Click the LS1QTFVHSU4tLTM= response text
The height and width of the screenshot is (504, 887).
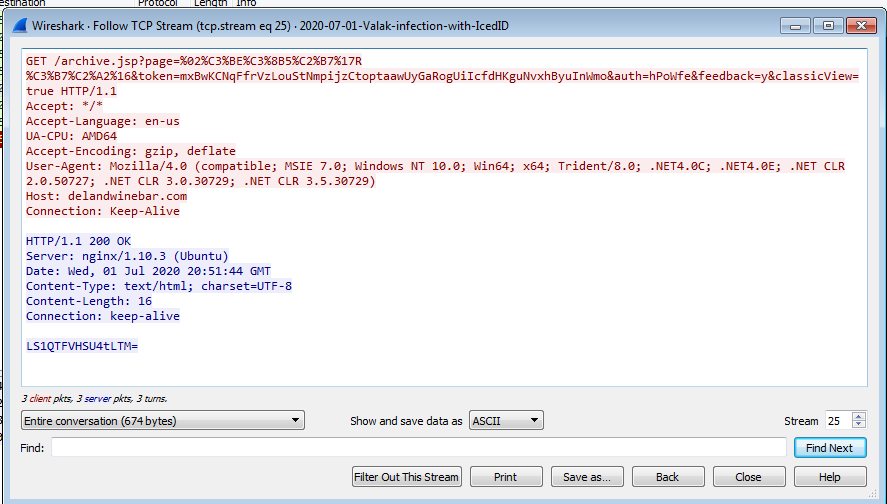pyautogui.click(x=81, y=346)
